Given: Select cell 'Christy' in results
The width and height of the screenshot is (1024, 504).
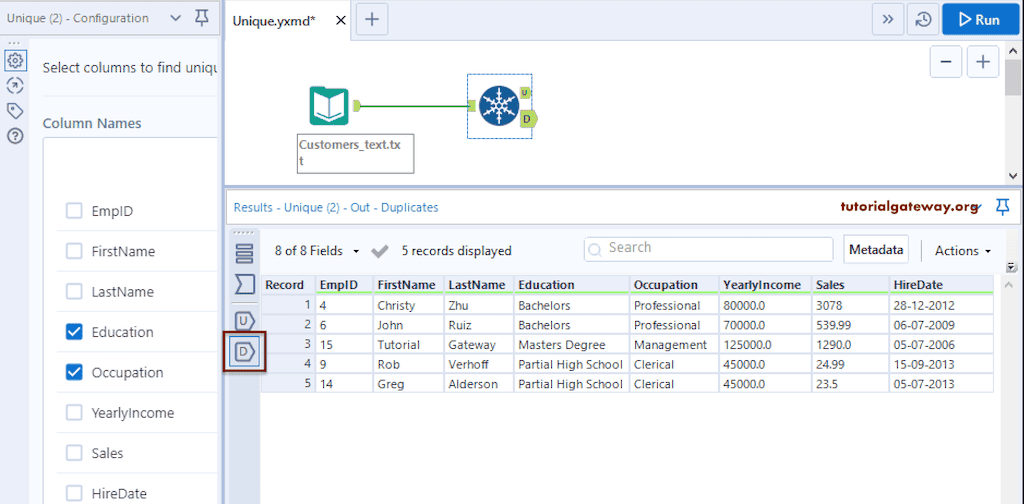Looking at the screenshot, I should (408, 306).
